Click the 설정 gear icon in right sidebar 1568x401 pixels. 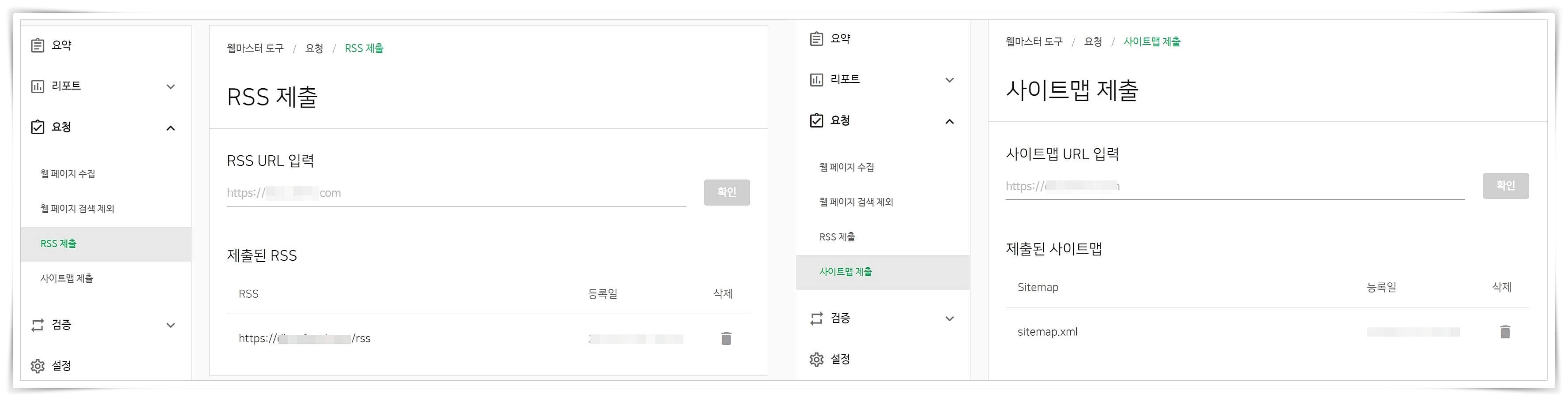point(816,359)
